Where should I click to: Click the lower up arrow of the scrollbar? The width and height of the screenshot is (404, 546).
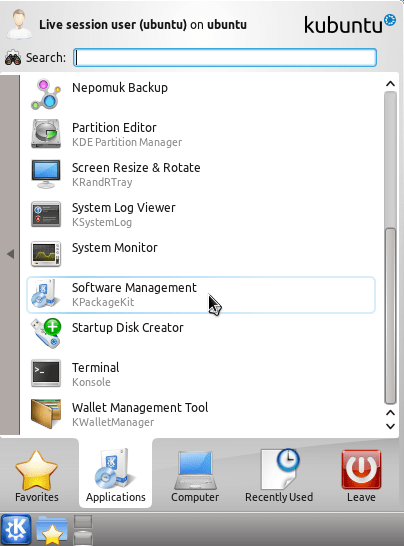tap(390, 413)
